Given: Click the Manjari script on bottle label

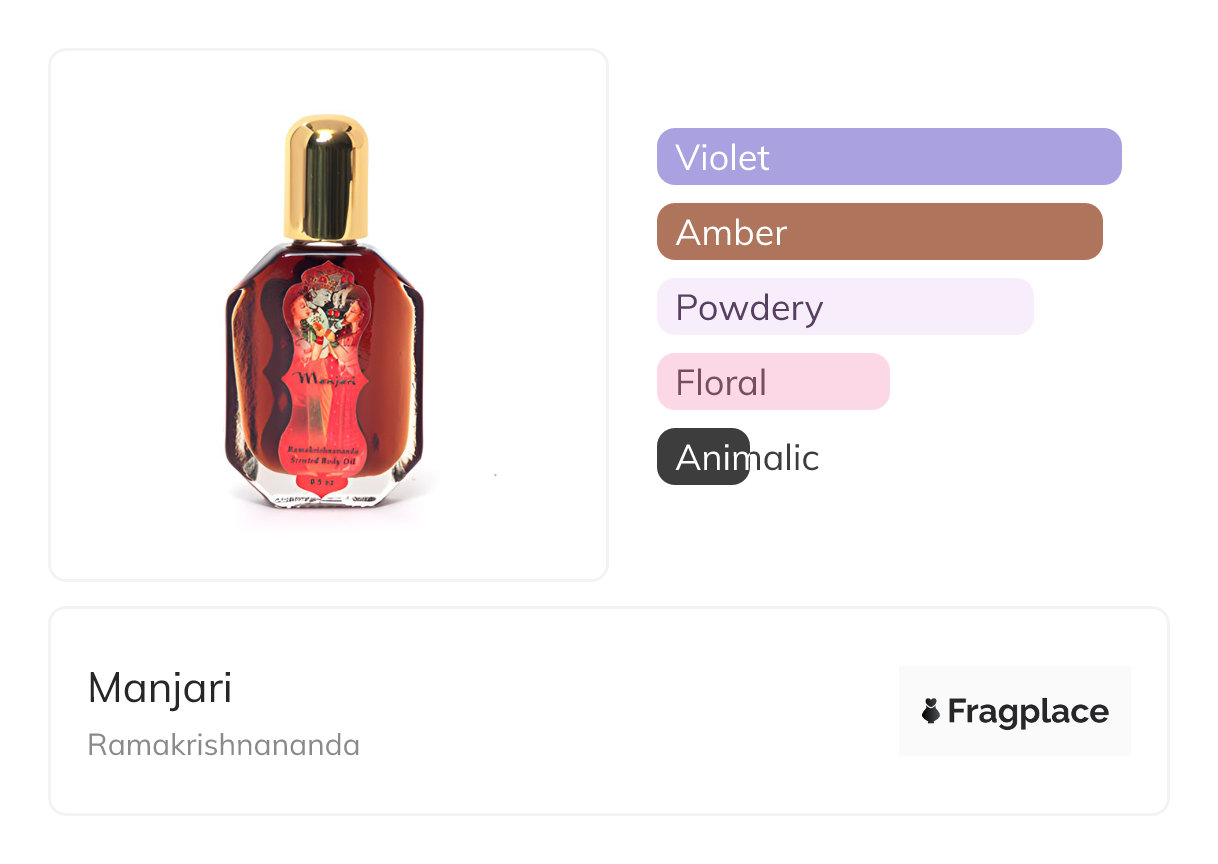Looking at the screenshot, I should [x=325, y=380].
